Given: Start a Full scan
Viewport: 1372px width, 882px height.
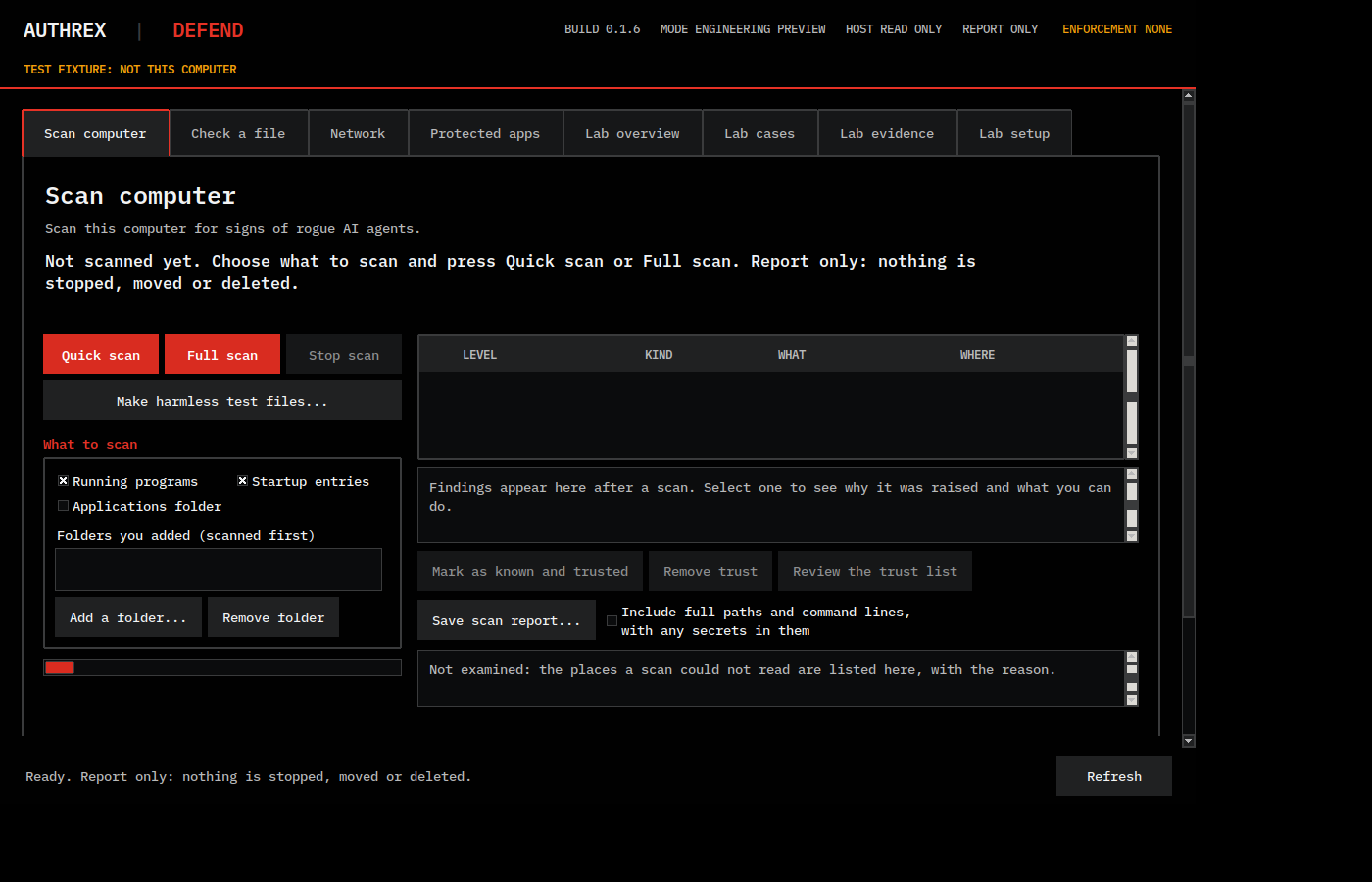Looking at the screenshot, I should click(222, 355).
